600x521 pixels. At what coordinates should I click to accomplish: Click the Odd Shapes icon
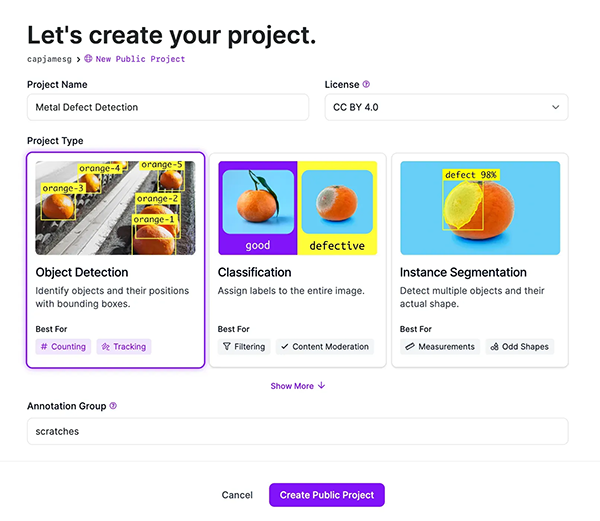[x=495, y=347]
